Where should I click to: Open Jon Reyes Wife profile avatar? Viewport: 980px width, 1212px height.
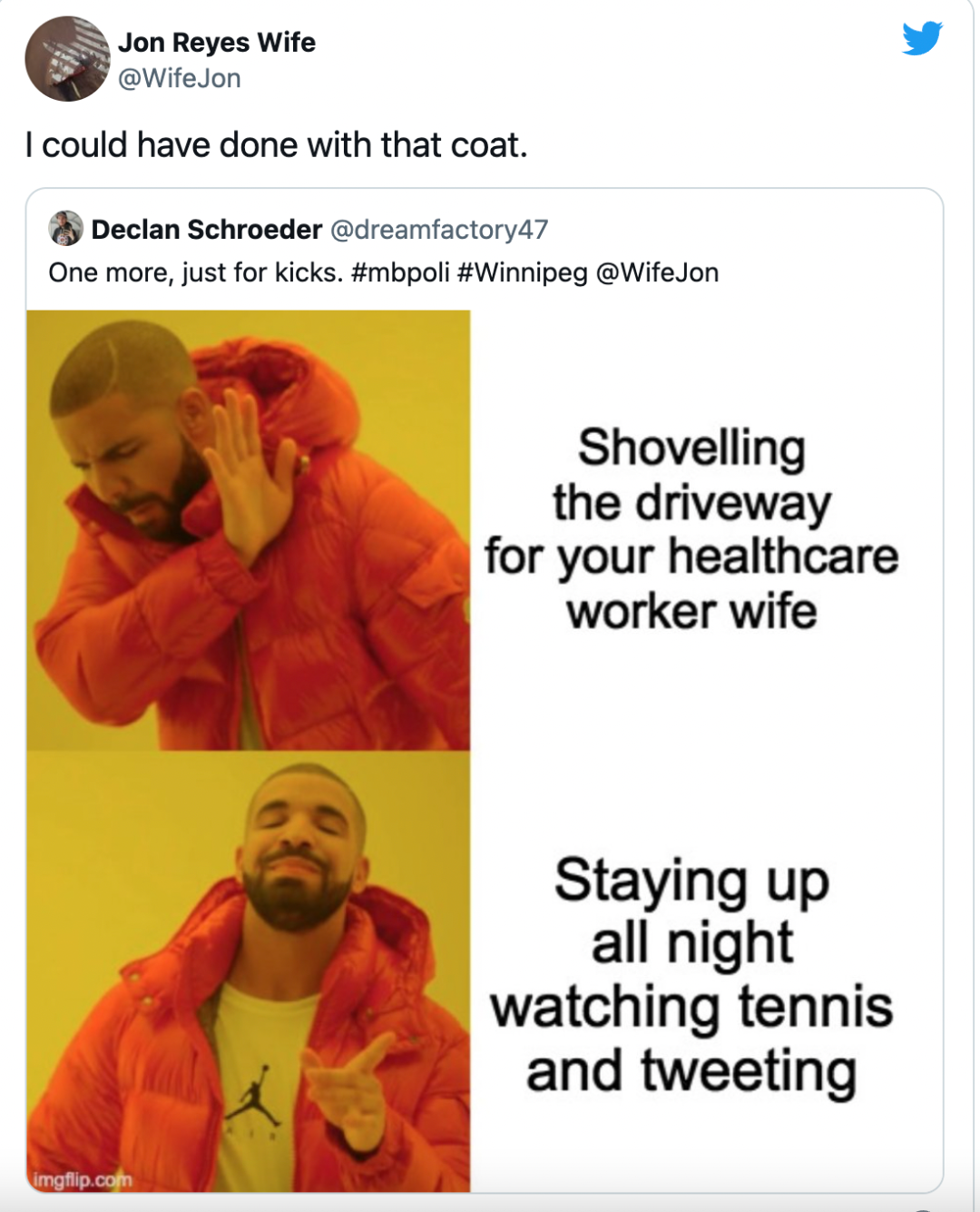[x=67, y=59]
